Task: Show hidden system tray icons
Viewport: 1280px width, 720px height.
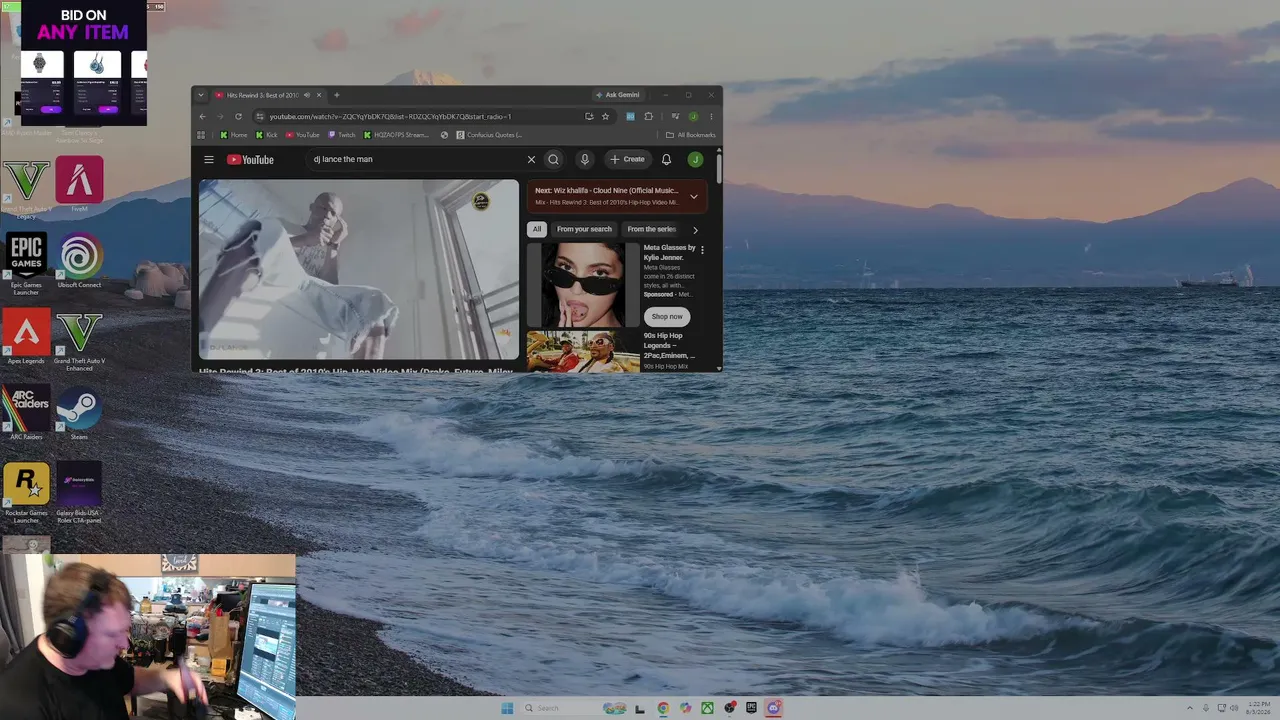Action: point(1189,708)
